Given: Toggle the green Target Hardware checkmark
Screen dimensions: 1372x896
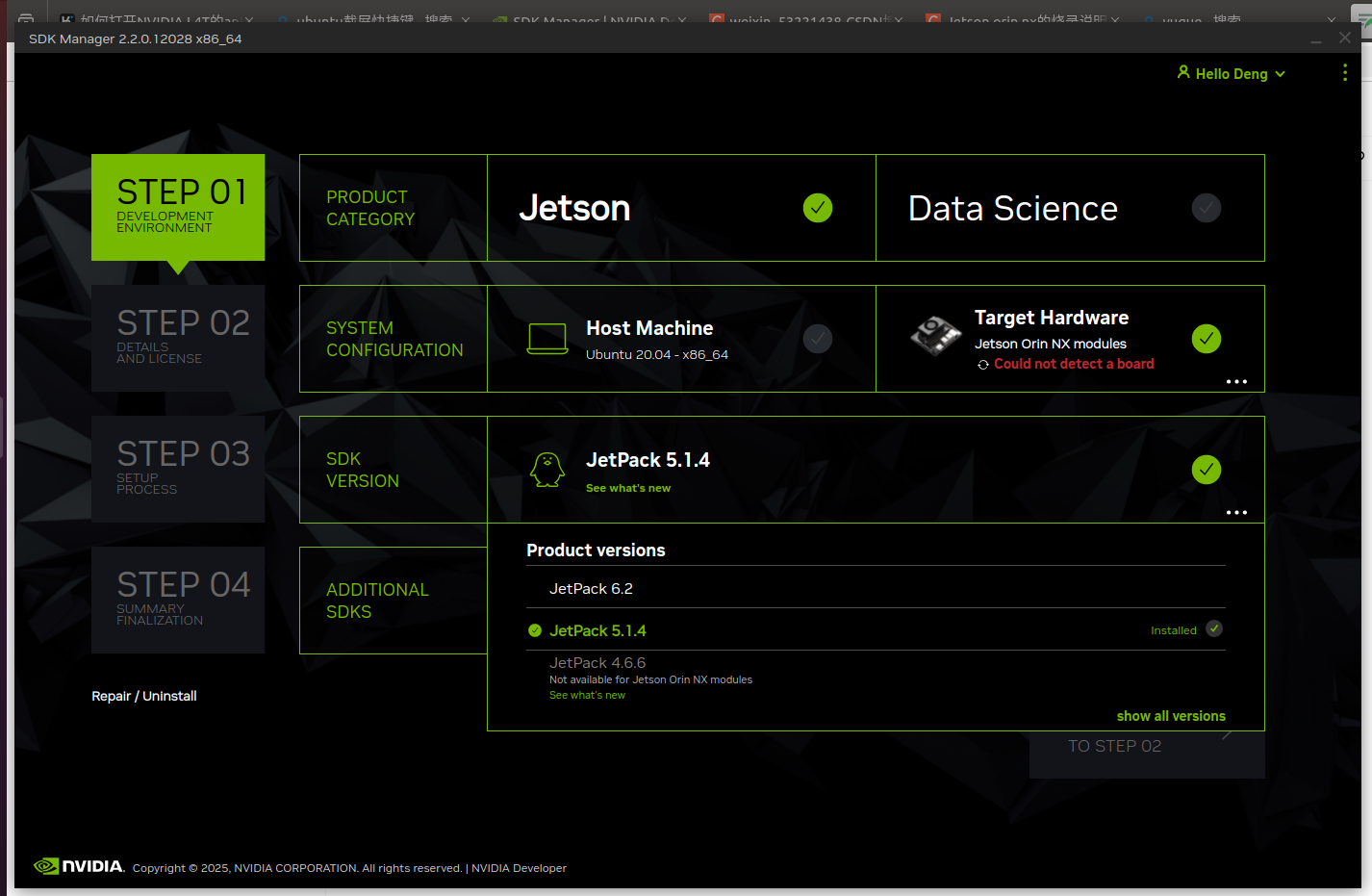Looking at the screenshot, I should [x=1207, y=339].
